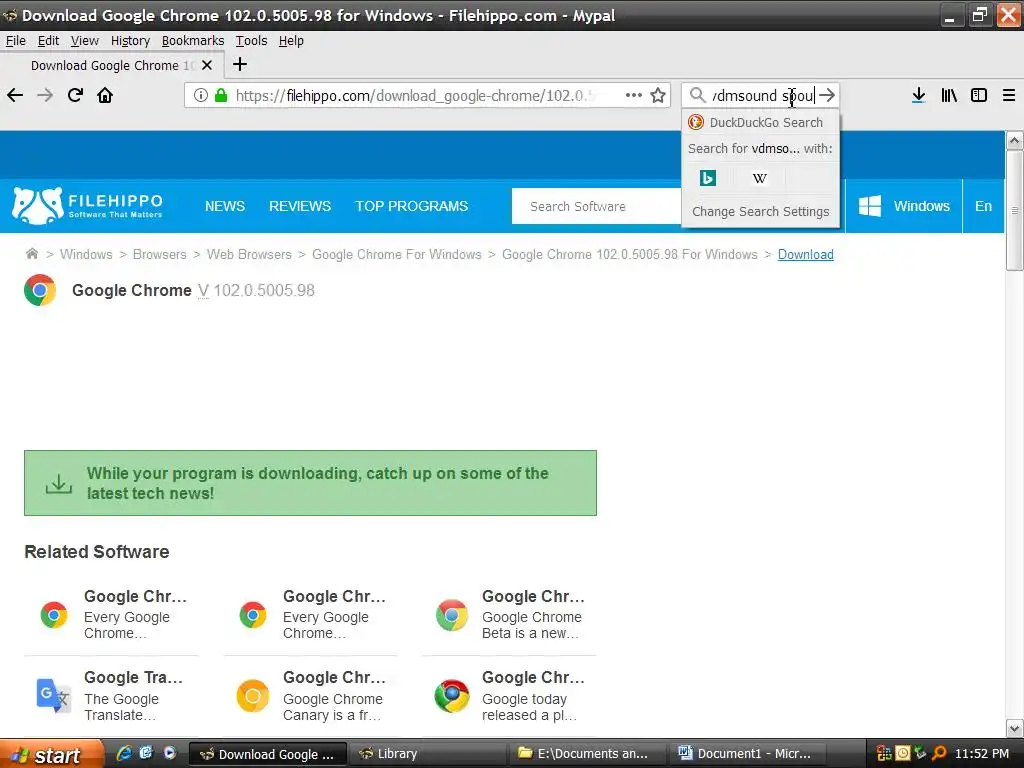Click the Windows breadcrumb link
Viewport: 1024px width, 768px height.
click(x=86, y=254)
